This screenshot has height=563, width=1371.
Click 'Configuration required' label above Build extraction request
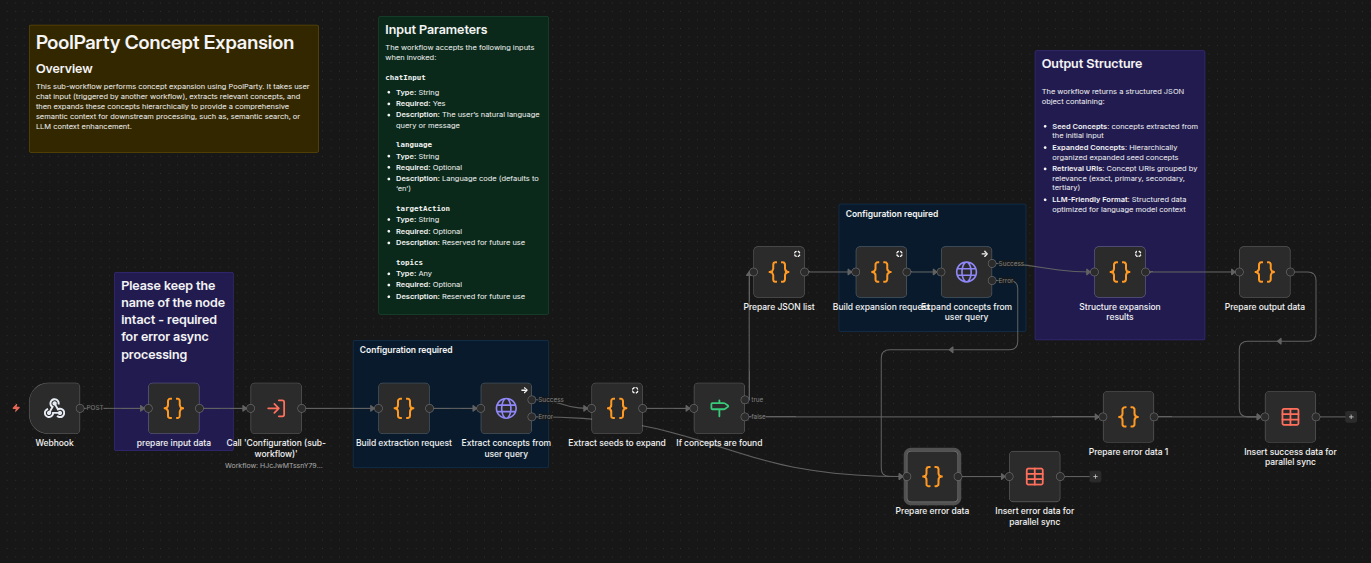pyautogui.click(x=406, y=350)
